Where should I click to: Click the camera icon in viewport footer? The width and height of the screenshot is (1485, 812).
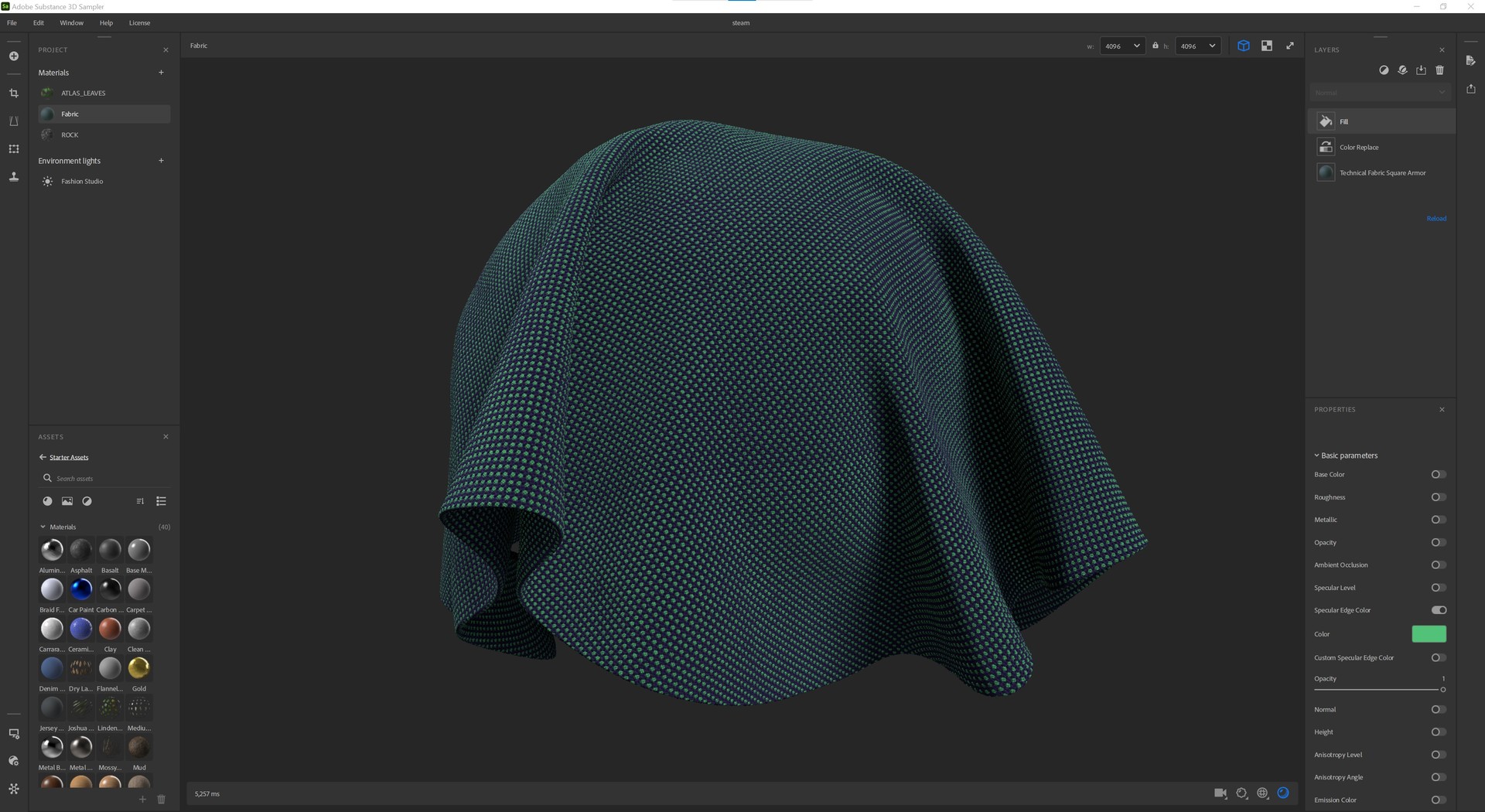tap(1220, 793)
